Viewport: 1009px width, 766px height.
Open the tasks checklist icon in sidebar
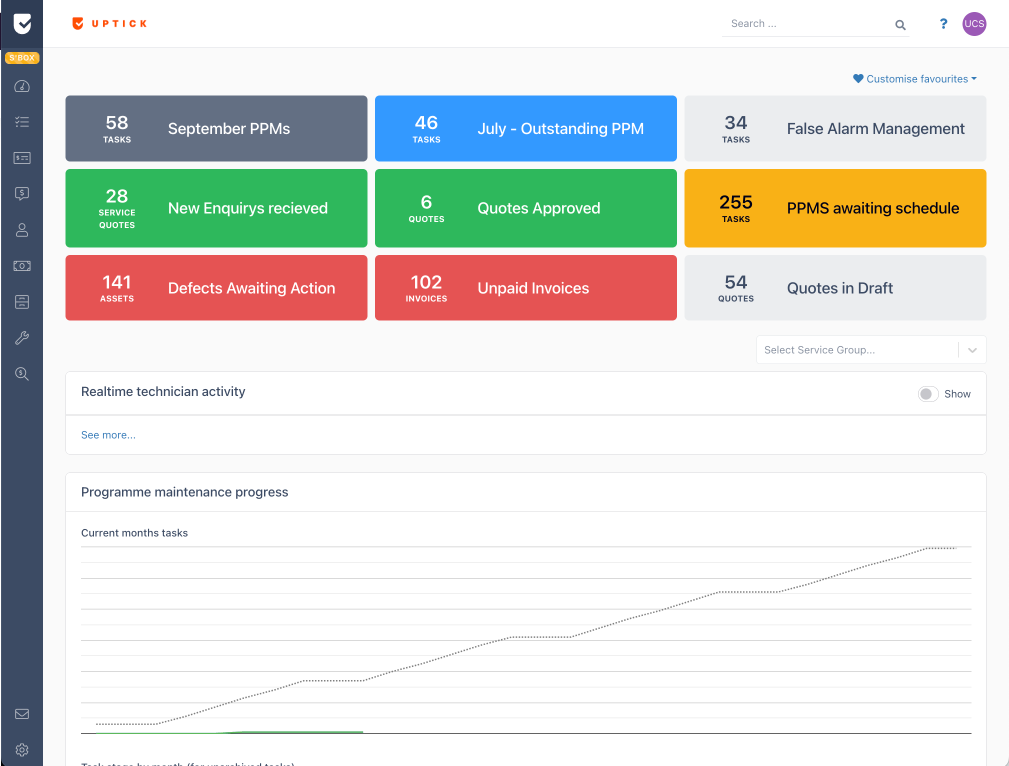[x=22, y=122]
